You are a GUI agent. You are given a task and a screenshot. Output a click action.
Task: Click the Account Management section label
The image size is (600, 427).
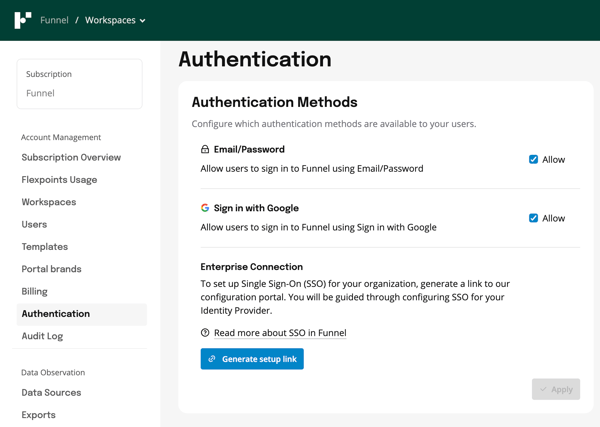[61, 137]
